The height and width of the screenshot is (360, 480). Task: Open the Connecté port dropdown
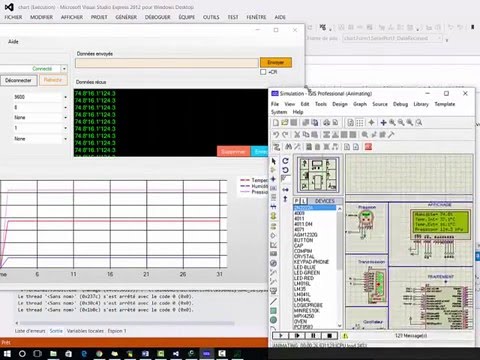pos(64,69)
